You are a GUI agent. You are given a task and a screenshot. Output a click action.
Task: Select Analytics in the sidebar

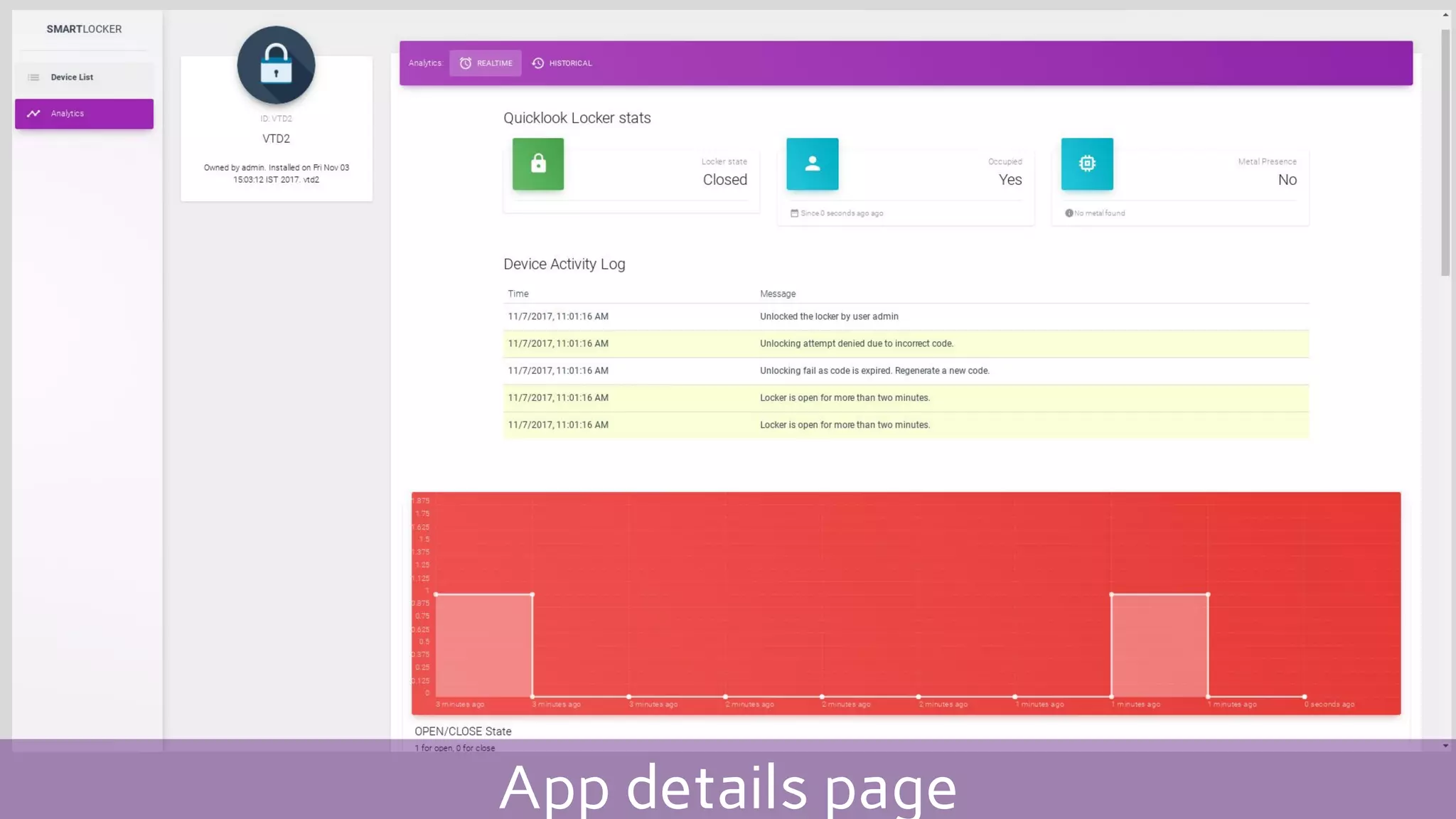[x=84, y=114]
